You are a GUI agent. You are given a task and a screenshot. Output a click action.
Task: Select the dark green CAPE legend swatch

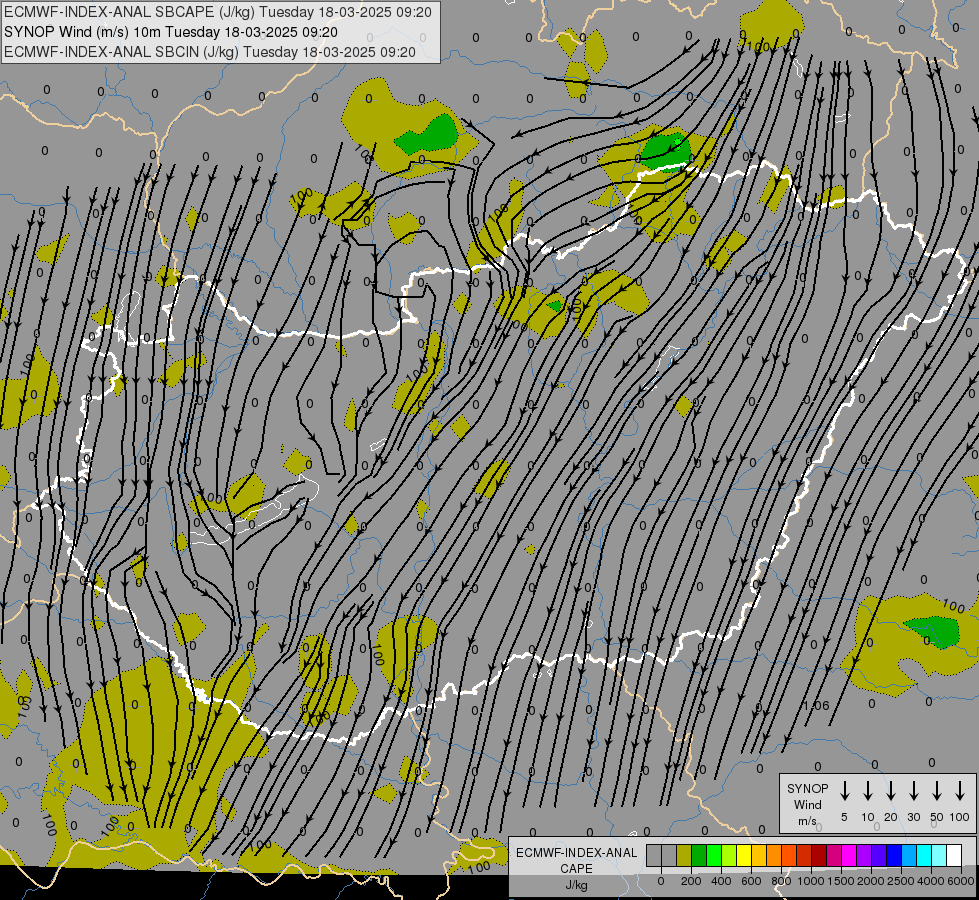(699, 855)
